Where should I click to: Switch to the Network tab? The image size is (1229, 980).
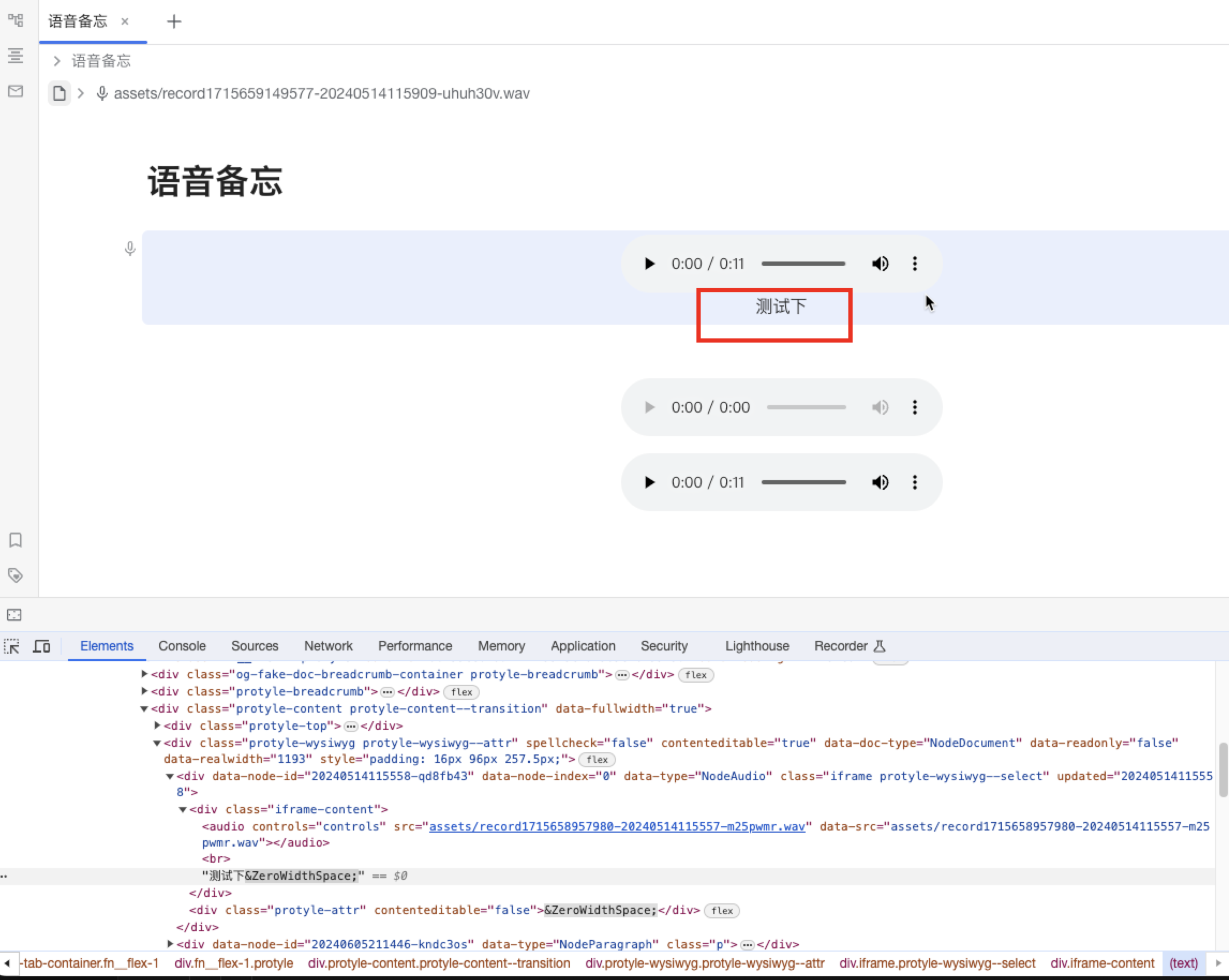(x=328, y=646)
